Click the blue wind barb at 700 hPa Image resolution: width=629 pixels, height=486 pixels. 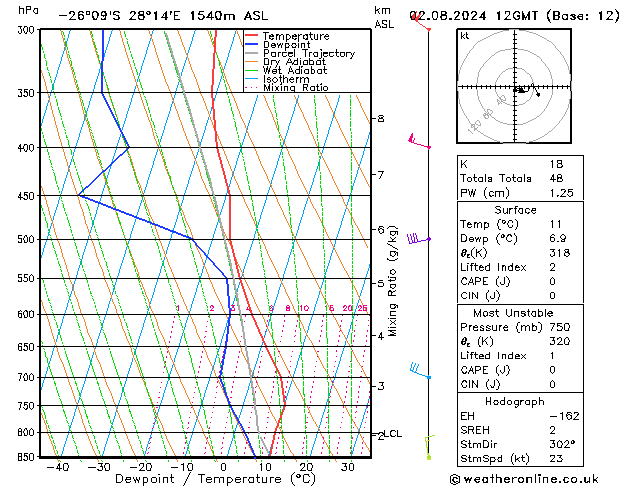(x=420, y=371)
